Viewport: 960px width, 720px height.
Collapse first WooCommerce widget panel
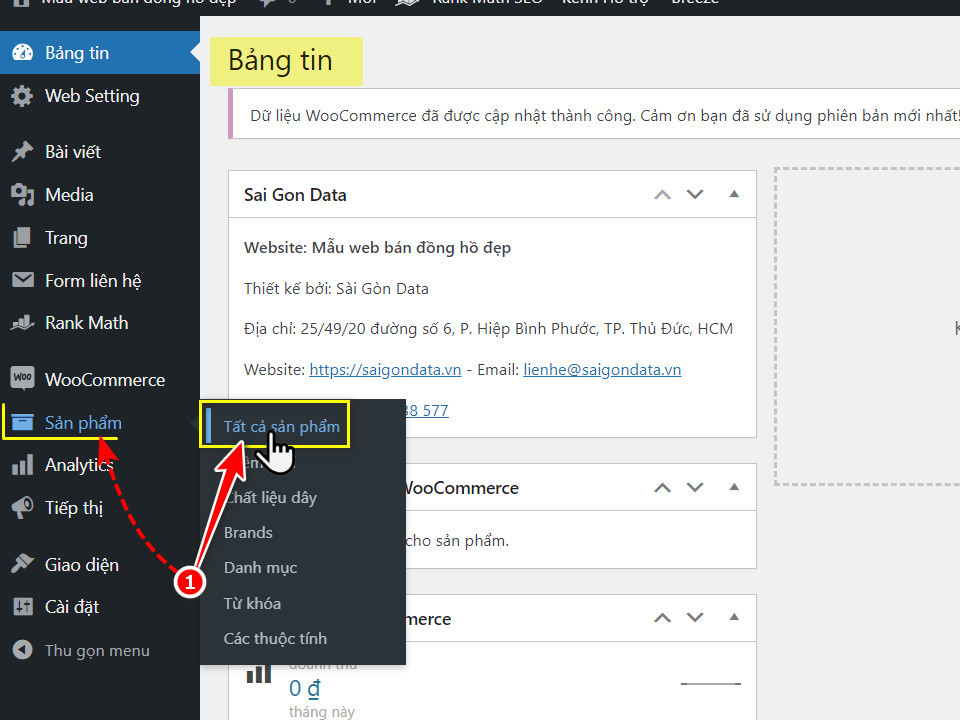(734, 487)
